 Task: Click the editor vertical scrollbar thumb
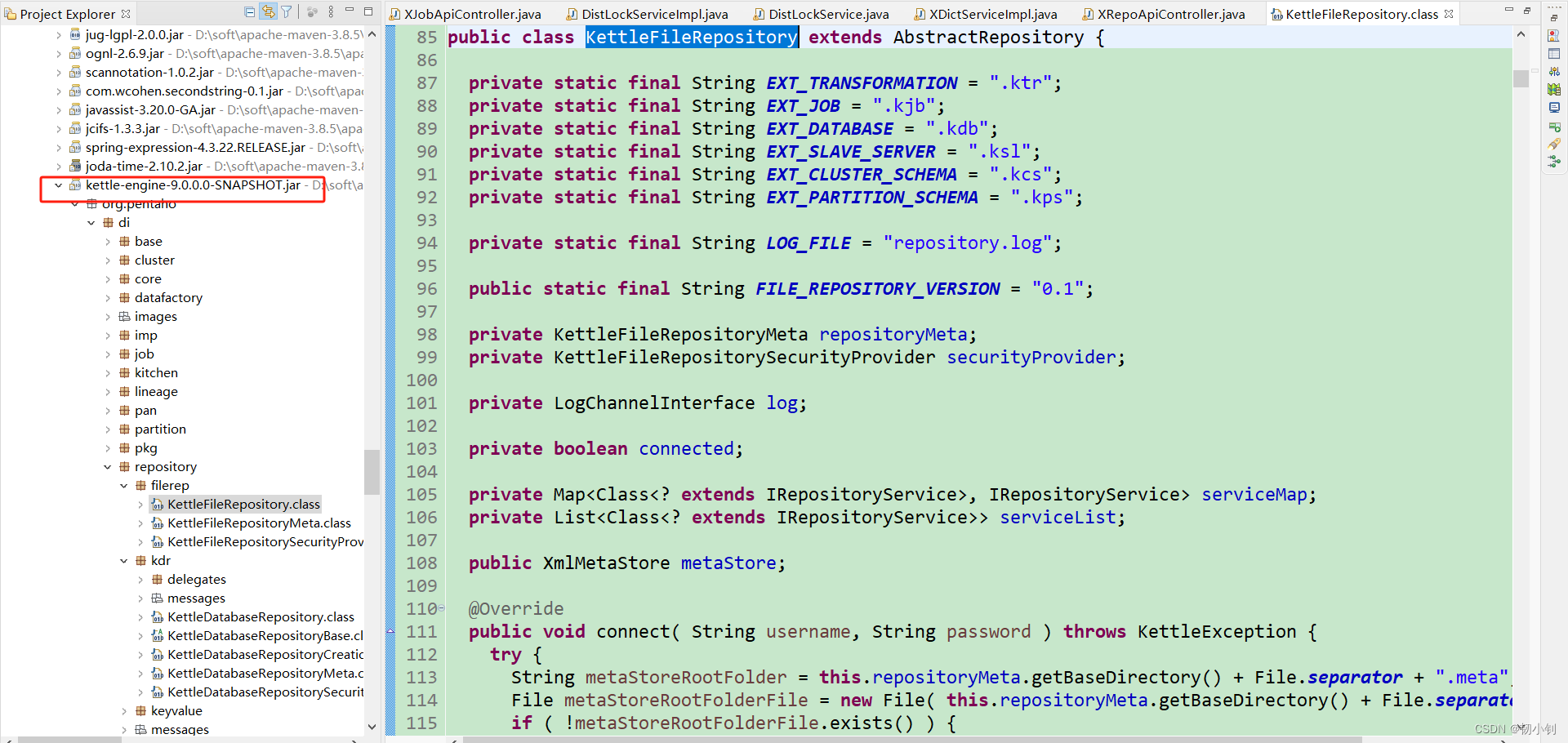pos(1521,78)
